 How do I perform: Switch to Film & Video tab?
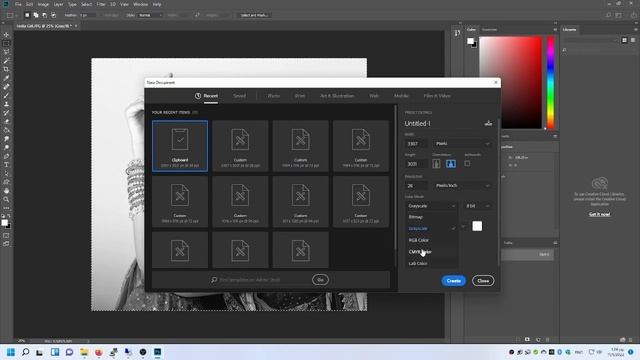tap(437, 96)
